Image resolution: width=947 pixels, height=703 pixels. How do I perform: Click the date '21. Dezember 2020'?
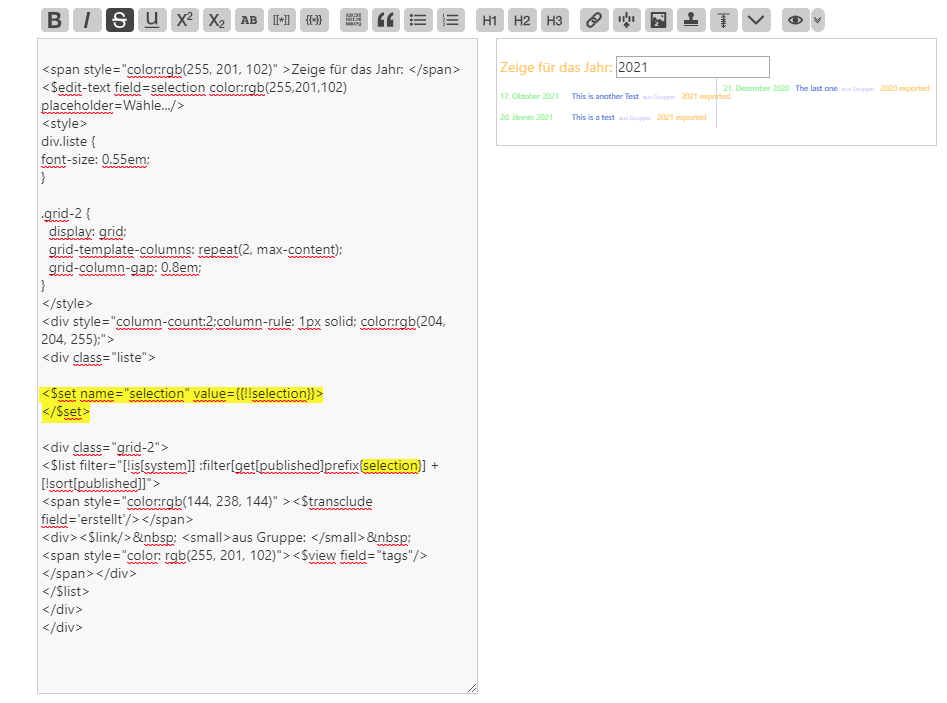pyautogui.click(x=756, y=88)
